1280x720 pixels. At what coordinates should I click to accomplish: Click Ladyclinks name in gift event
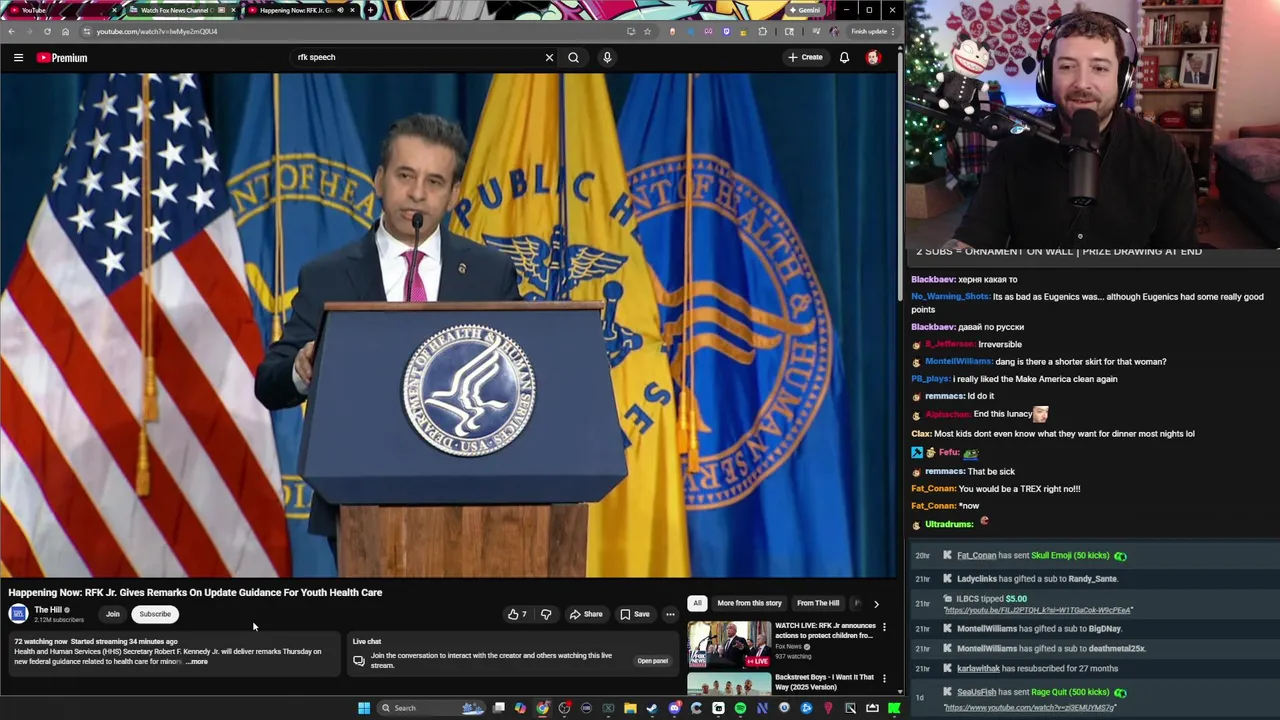pos(976,579)
